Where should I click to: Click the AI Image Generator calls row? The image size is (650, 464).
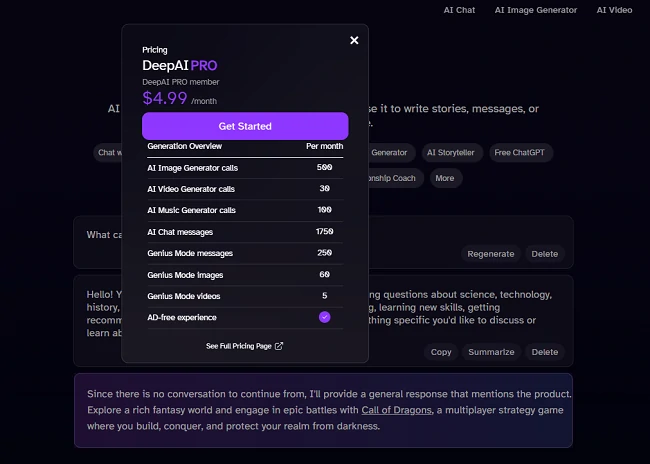click(x=245, y=168)
